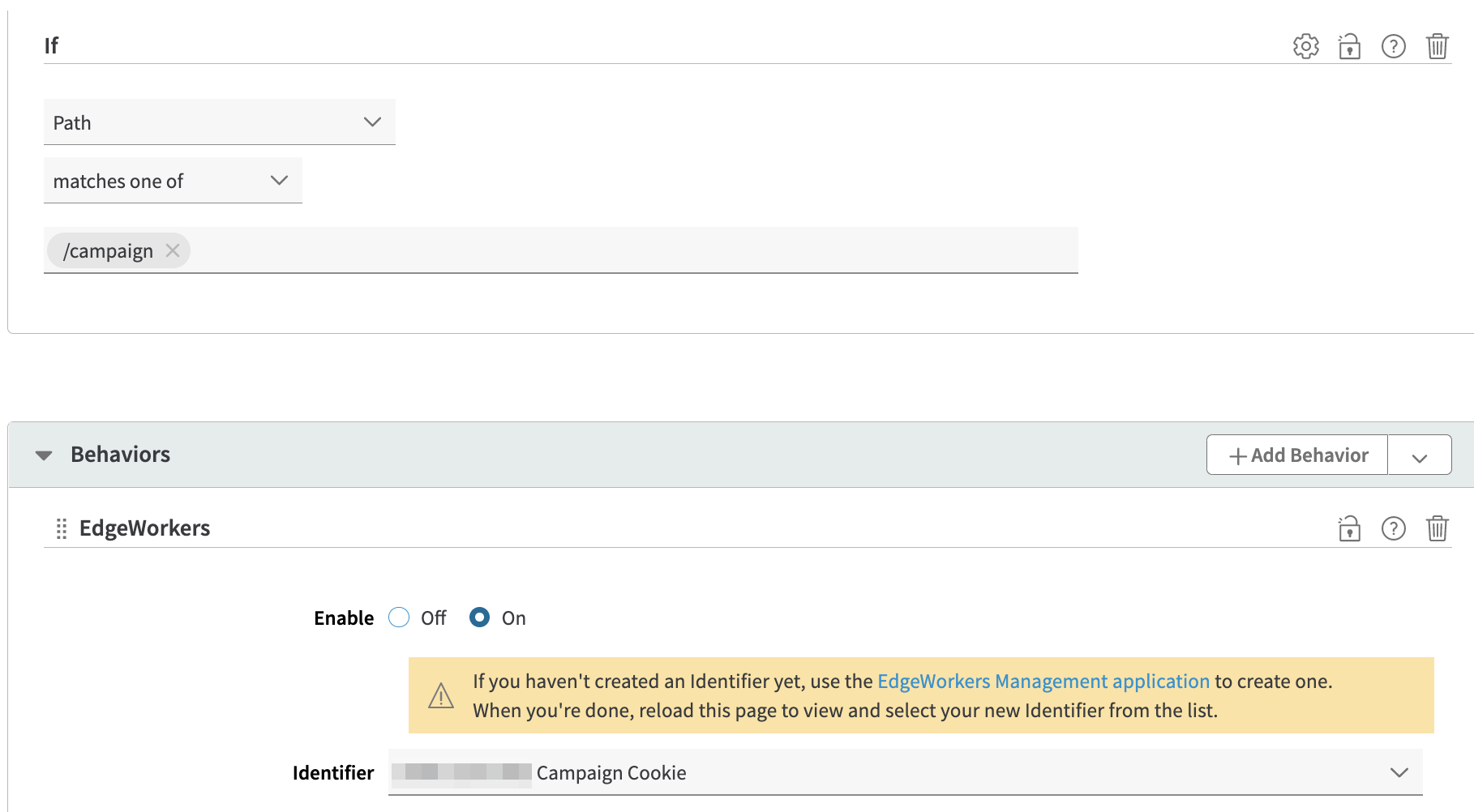Open help for EdgeWorkers behavior

1393,528
